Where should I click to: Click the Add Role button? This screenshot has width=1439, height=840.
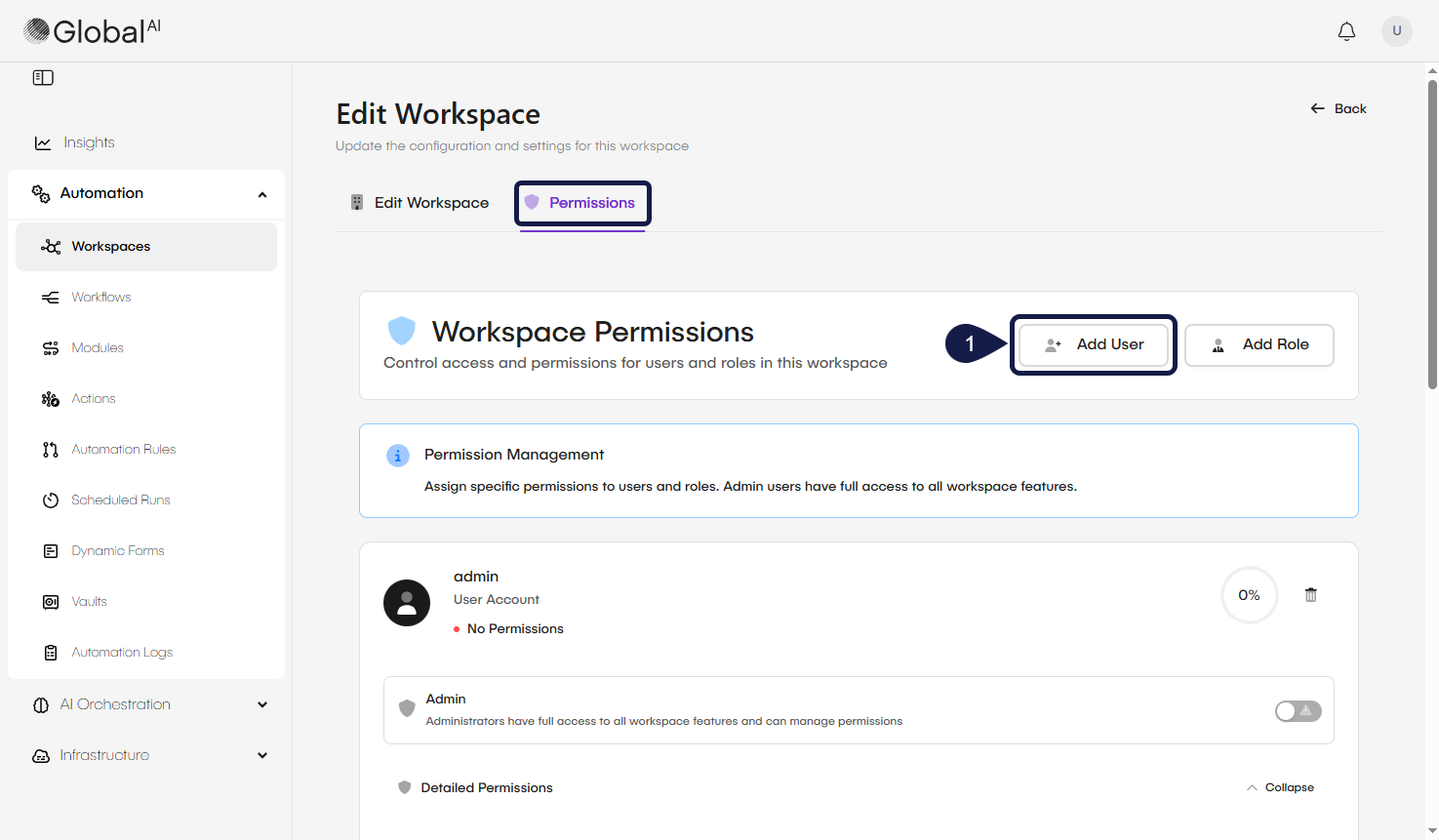[1259, 344]
